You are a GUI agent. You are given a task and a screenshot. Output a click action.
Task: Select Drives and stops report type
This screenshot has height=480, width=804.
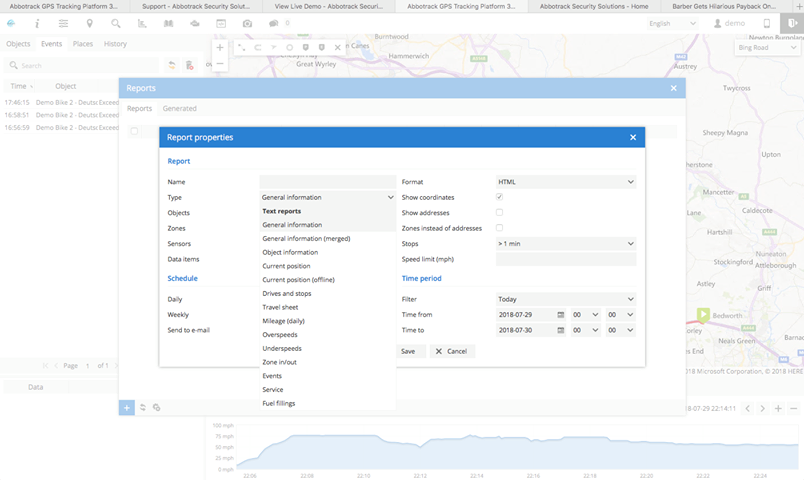pyautogui.click(x=287, y=293)
